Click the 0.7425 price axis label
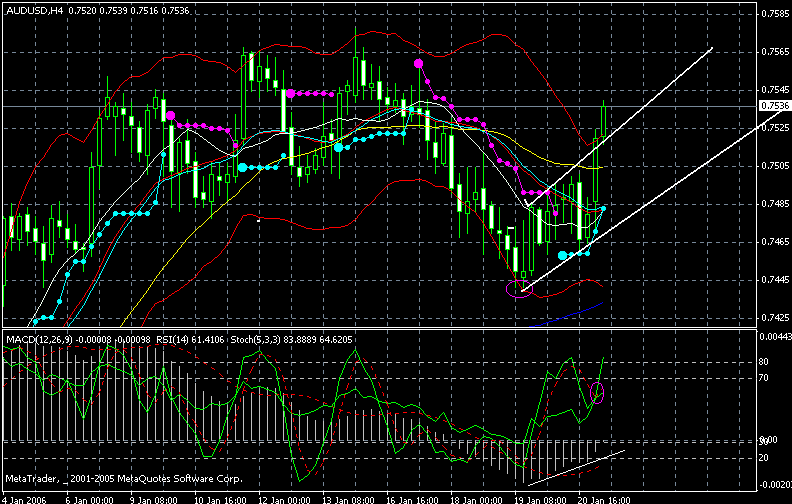The image size is (792, 504). click(776, 318)
